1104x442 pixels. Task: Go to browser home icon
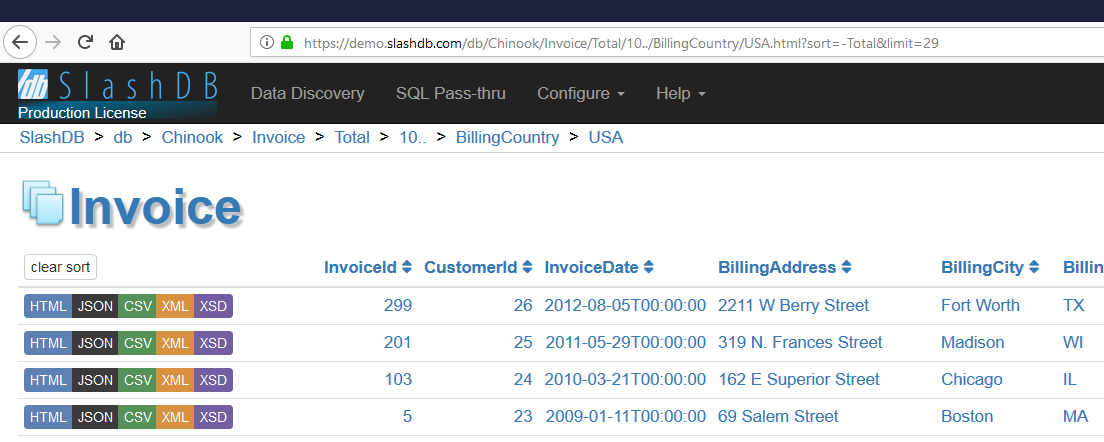click(x=117, y=42)
